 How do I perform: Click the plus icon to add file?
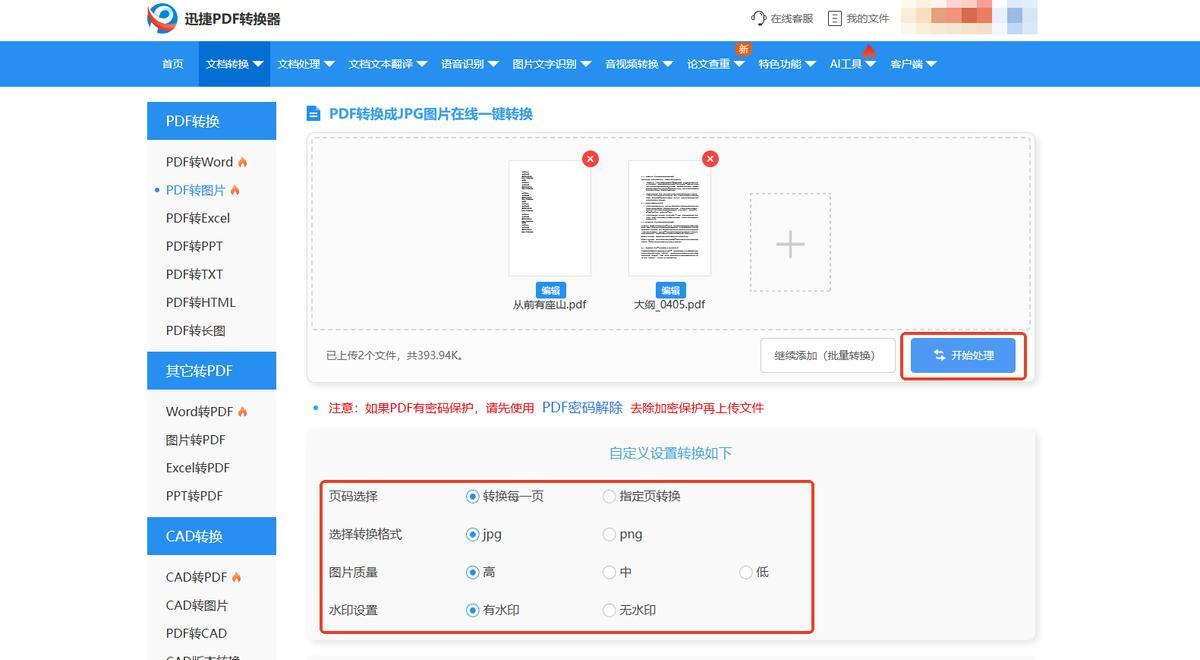coord(790,243)
